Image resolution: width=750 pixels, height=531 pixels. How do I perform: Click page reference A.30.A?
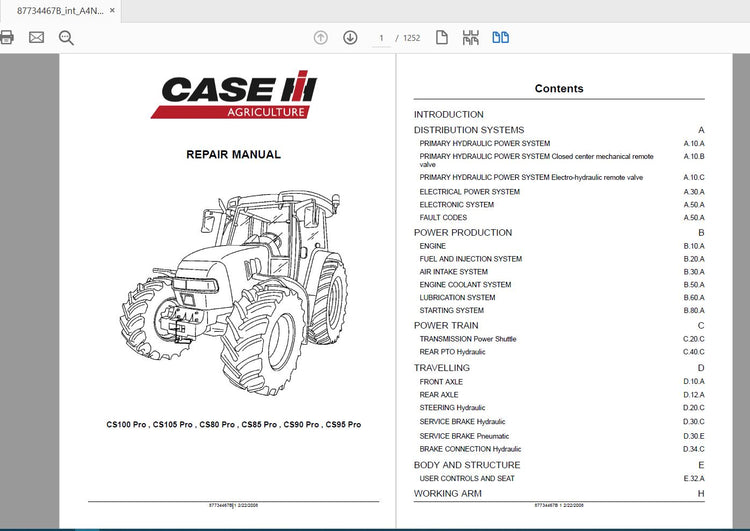point(694,191)
